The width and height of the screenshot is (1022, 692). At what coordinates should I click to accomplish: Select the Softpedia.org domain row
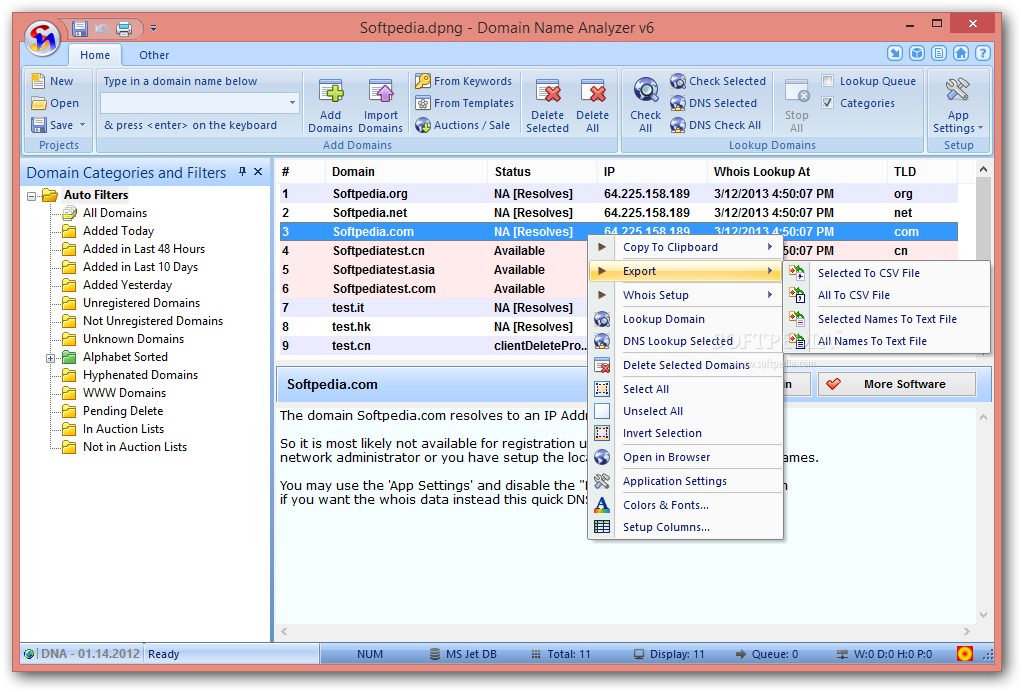tap(619, 194)
